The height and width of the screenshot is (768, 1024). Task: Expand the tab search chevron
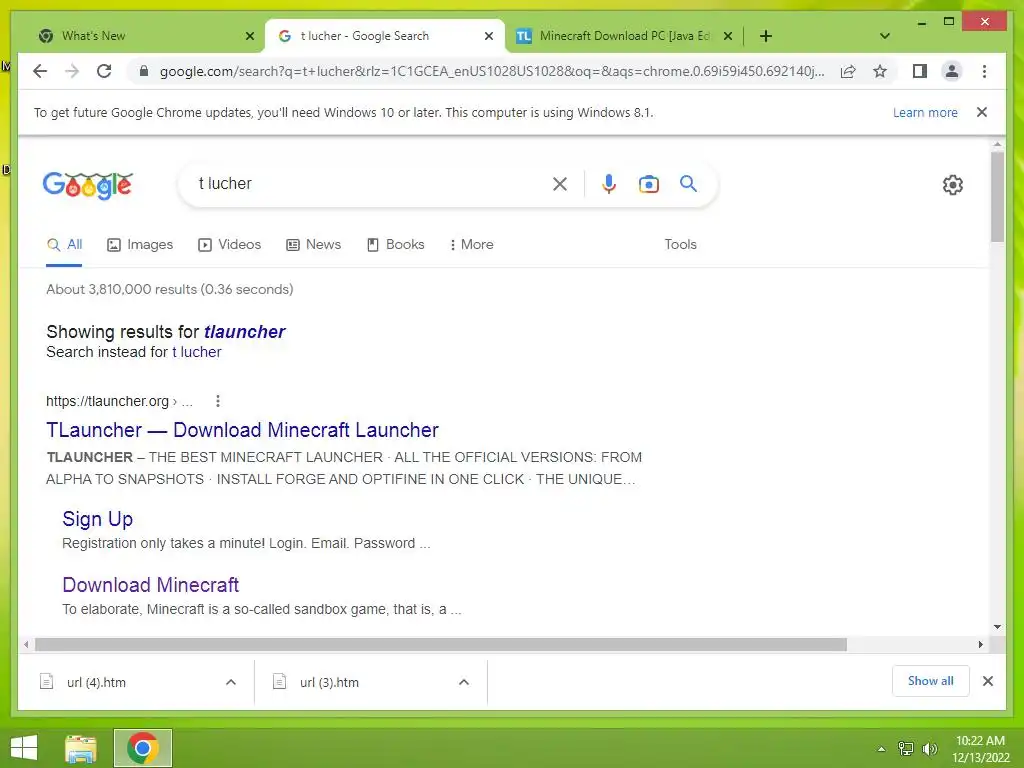(x=885, y=36)
